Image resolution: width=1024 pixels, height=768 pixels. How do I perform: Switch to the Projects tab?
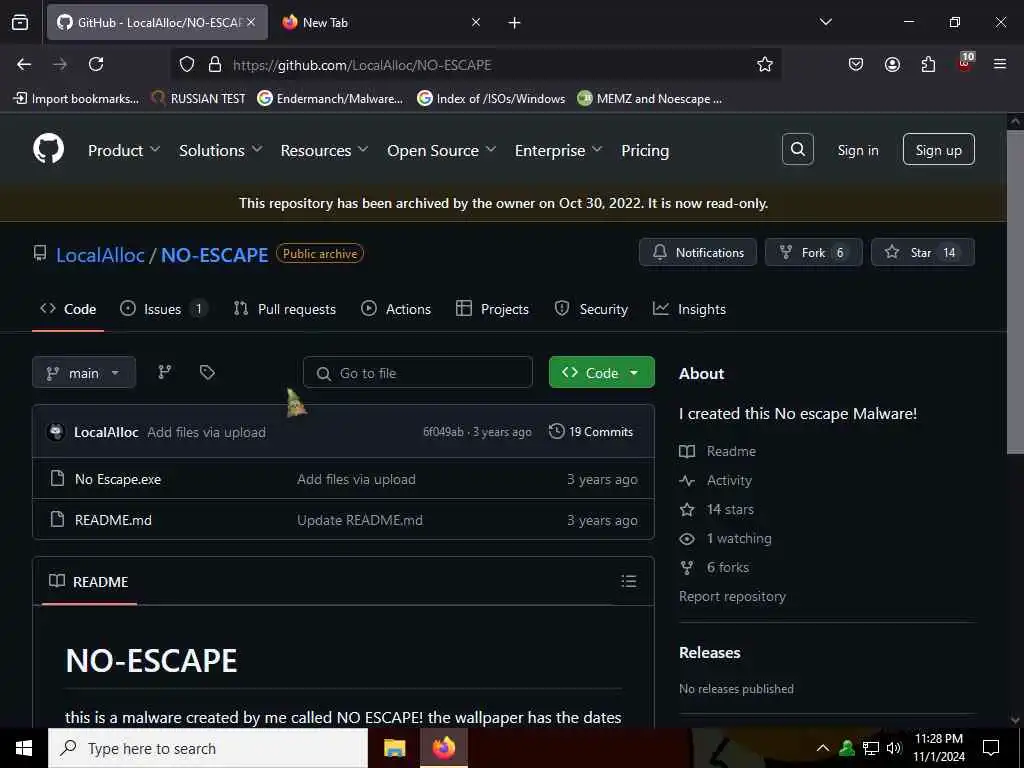click(x=492, y=309)
